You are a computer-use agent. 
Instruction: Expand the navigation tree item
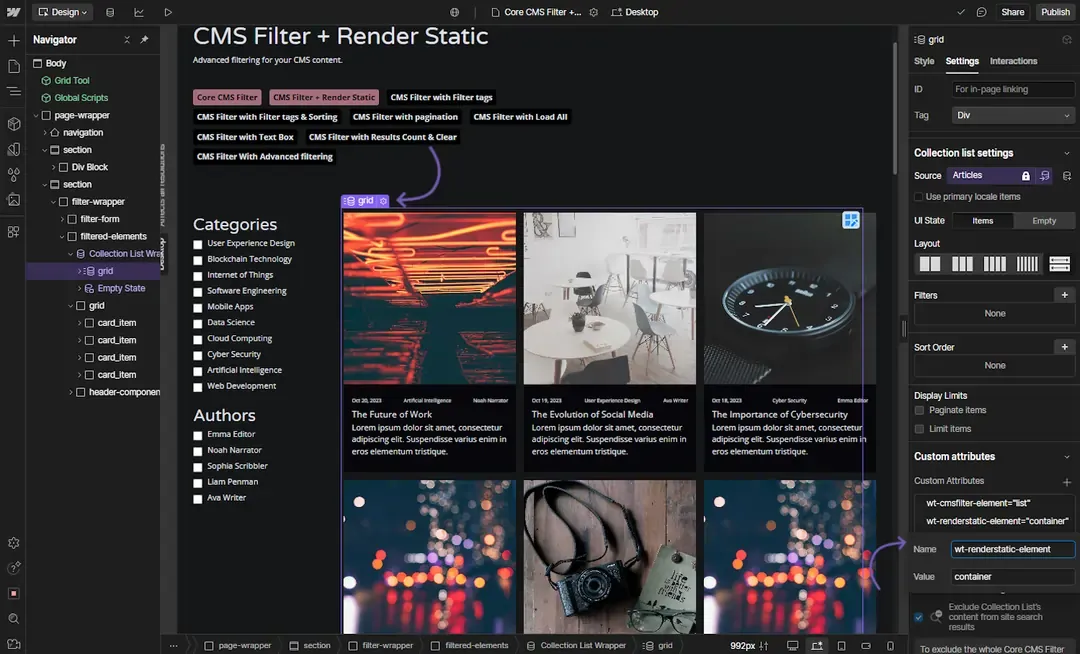[x=45, y=133]
